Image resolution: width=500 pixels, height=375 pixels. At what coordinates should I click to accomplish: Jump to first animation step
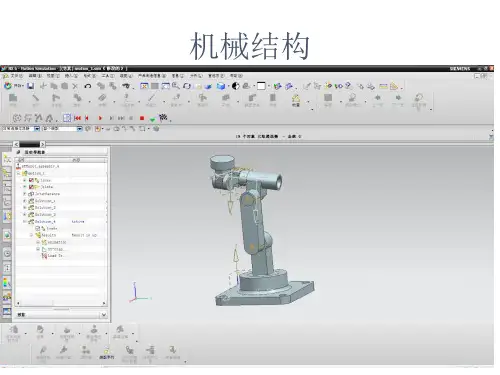(77, 118)
